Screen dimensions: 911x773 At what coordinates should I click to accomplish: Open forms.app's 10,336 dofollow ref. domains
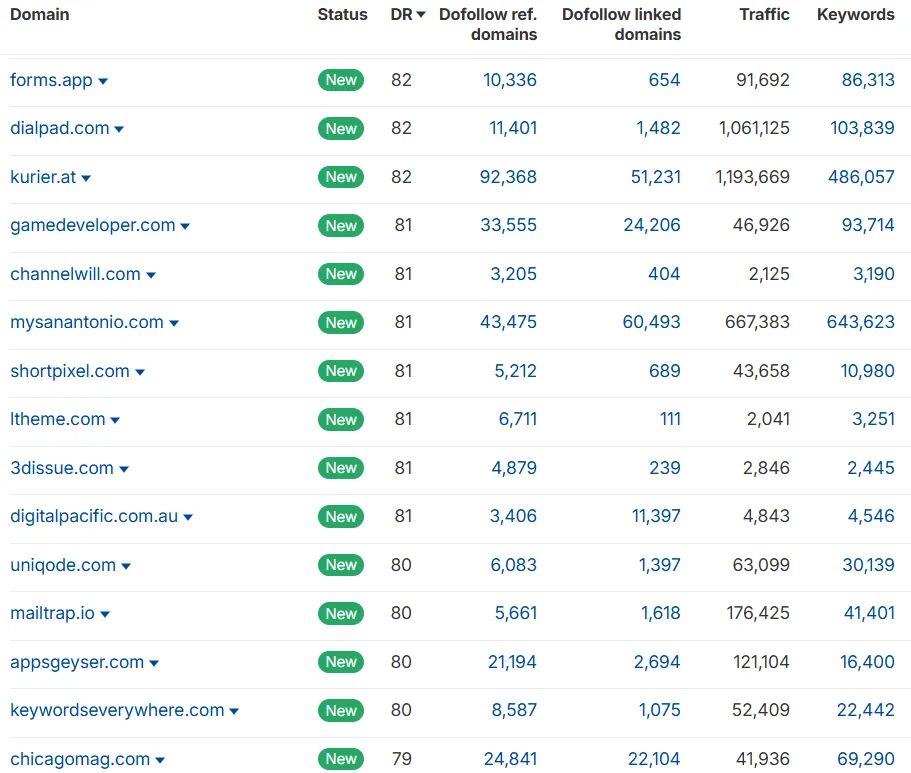point(510,80)
